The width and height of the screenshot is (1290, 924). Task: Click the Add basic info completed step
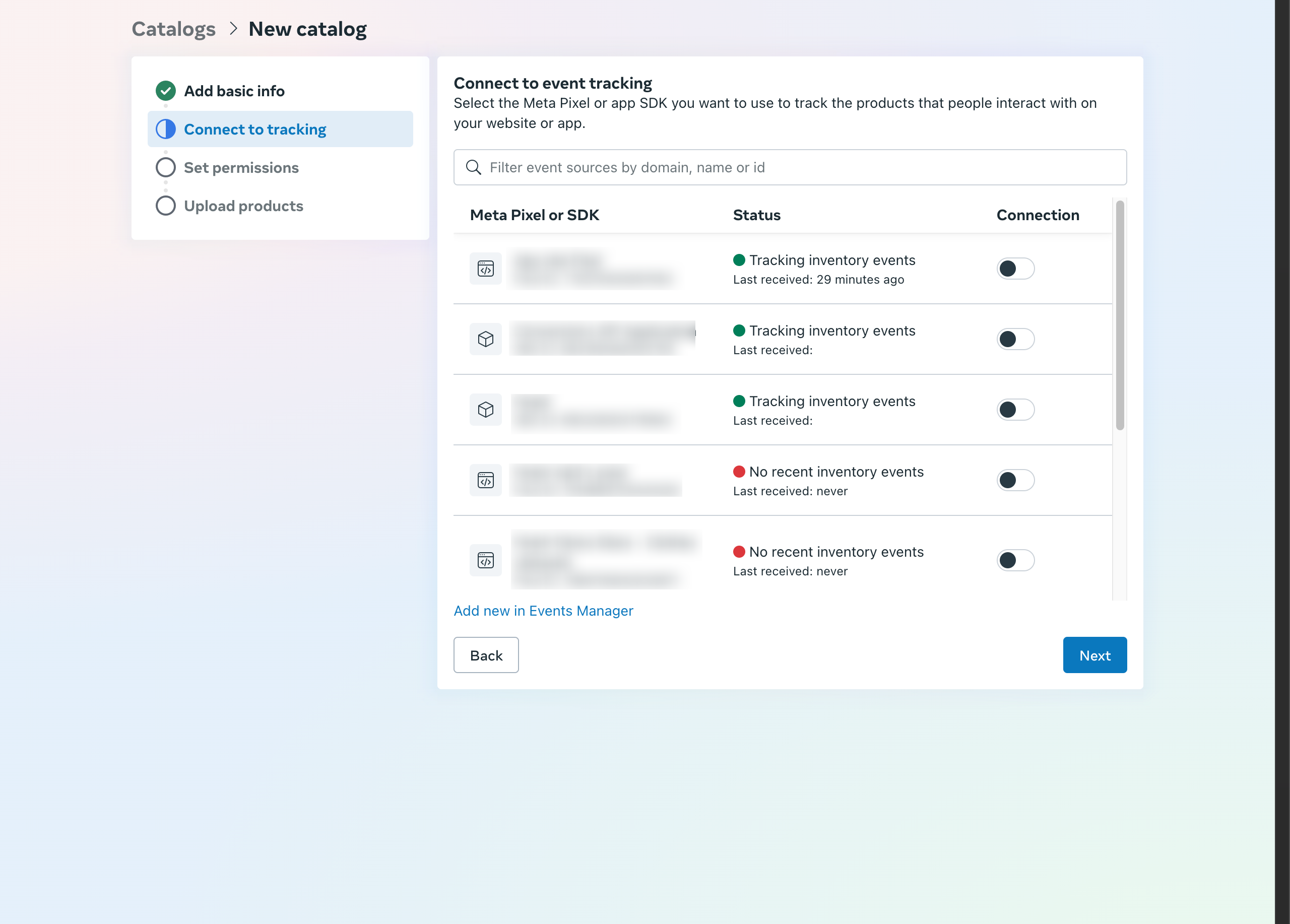[234, 91]
